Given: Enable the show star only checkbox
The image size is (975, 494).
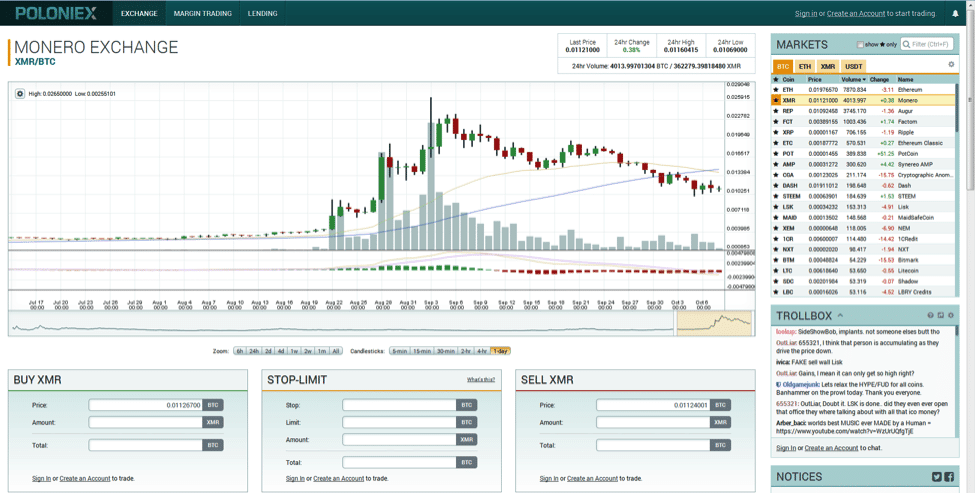Looking at the screenshot, I should [860, 45].
